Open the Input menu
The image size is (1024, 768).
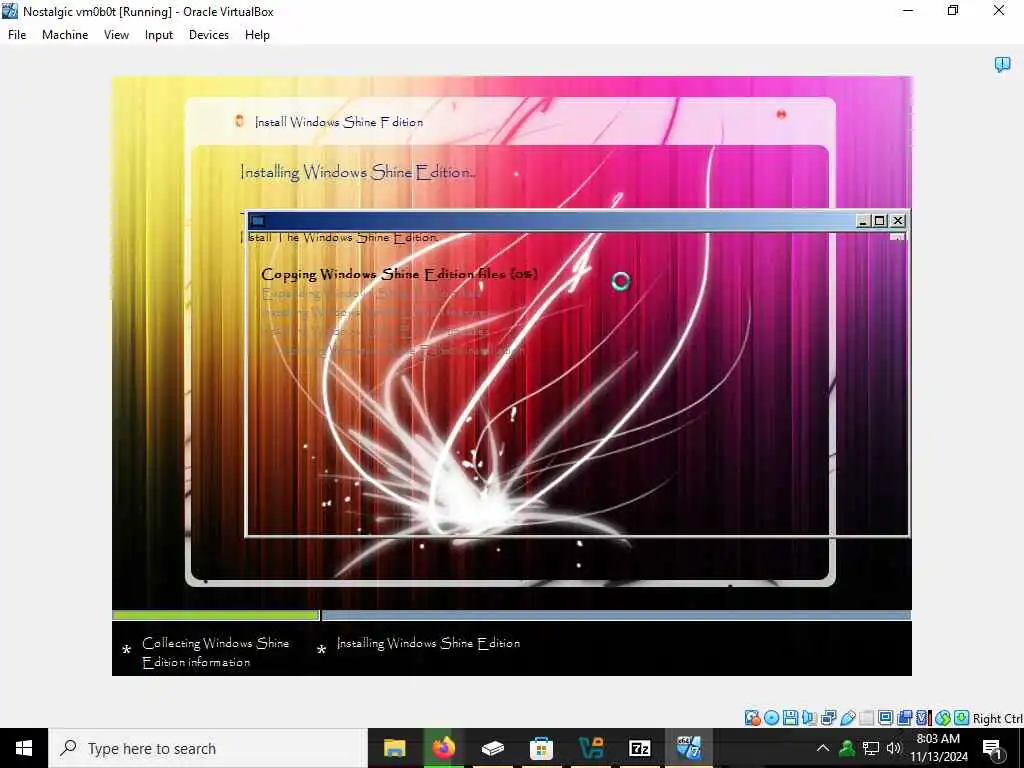point(159,35)
